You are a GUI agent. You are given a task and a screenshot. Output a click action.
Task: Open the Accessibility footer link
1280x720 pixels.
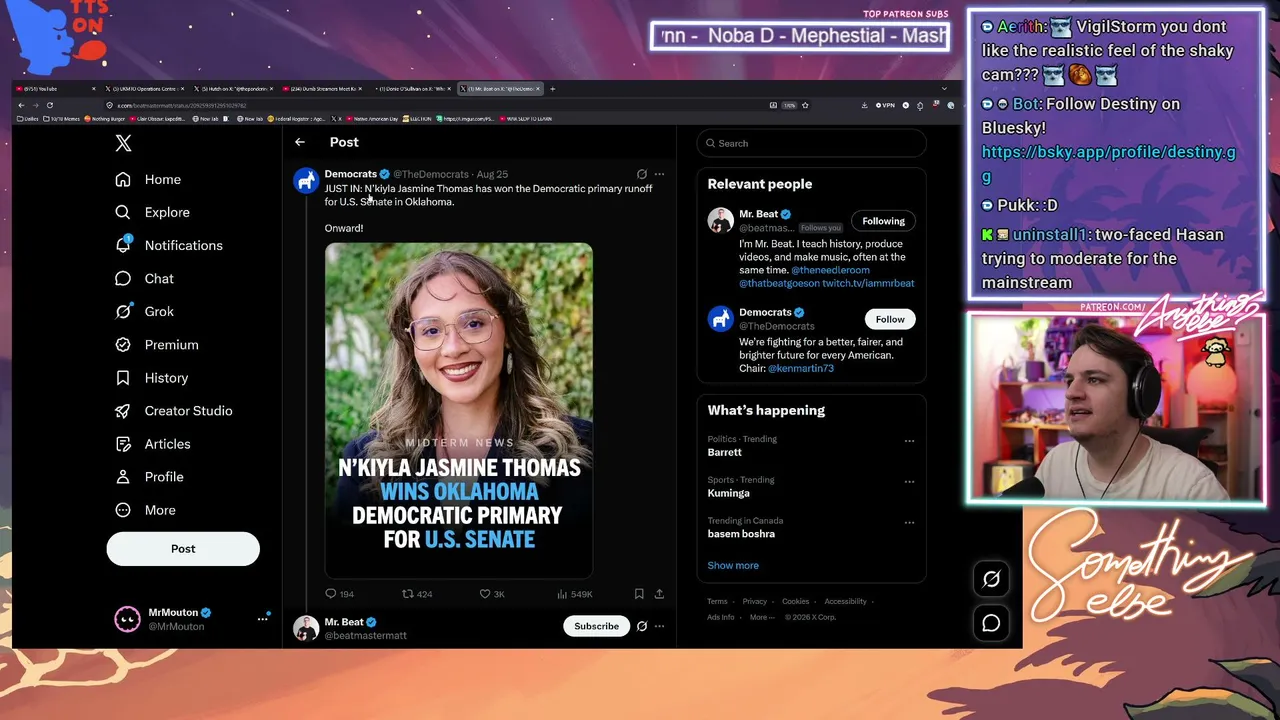pos(845,601)
